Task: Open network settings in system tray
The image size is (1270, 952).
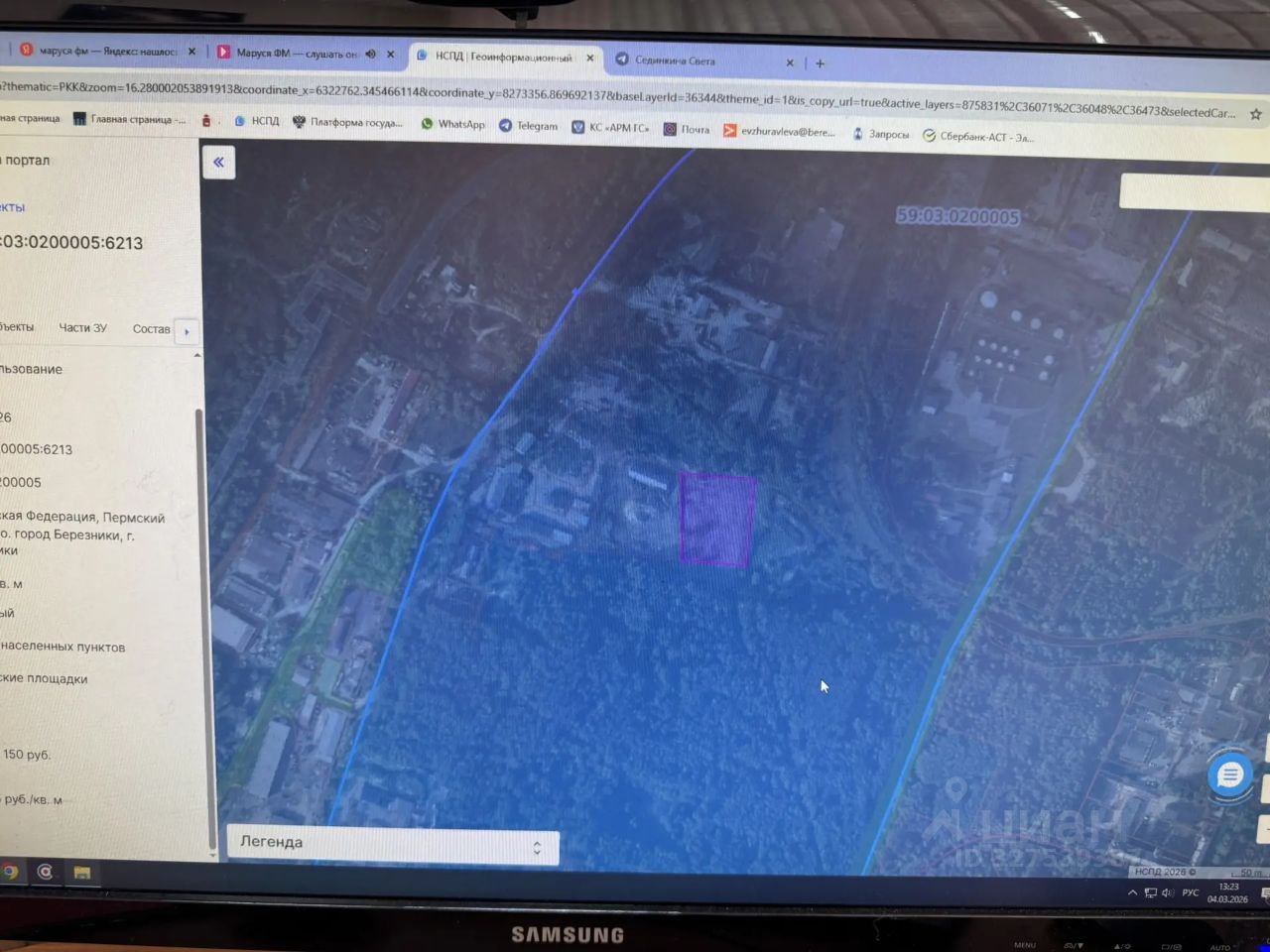Action: click(1150, 893)
